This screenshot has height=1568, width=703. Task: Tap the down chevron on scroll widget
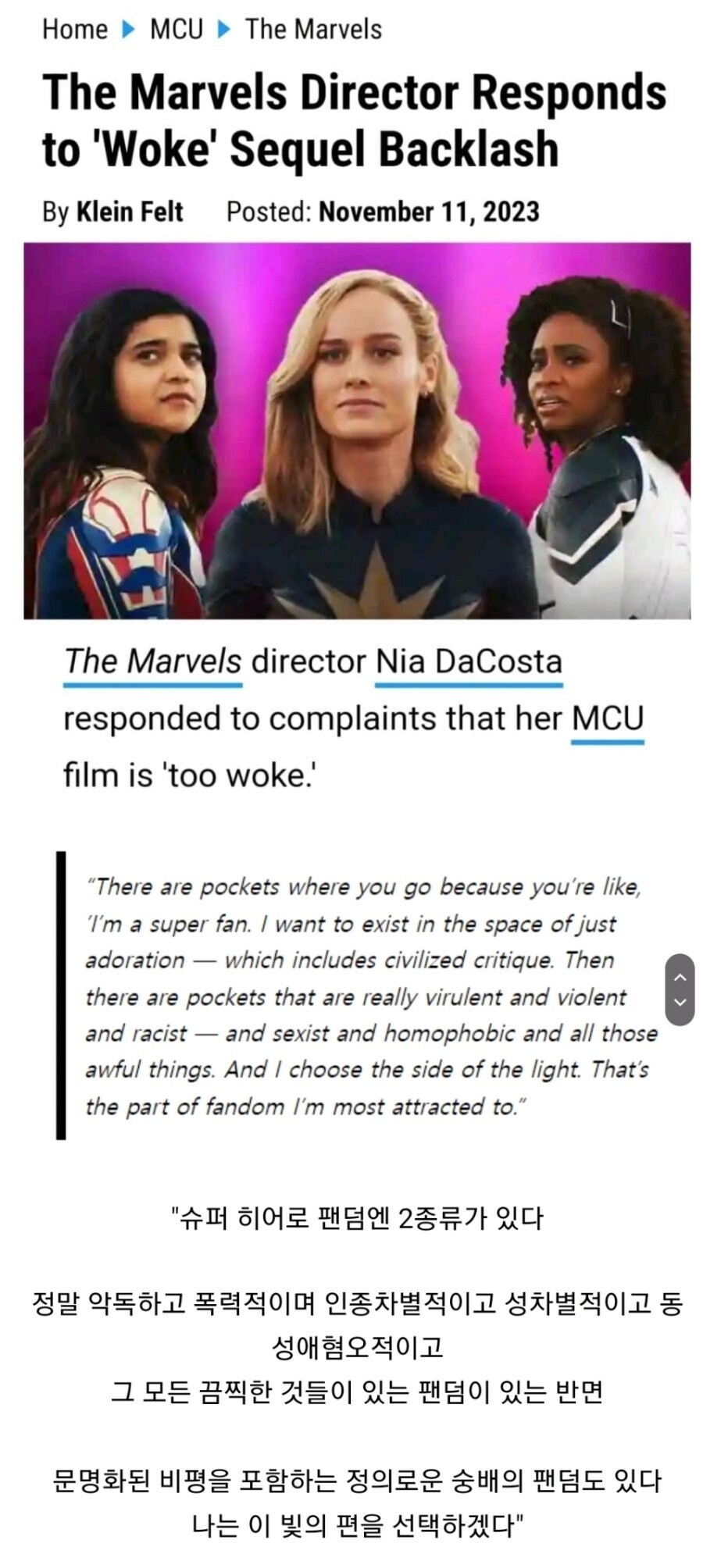[x=680, y=1002]
